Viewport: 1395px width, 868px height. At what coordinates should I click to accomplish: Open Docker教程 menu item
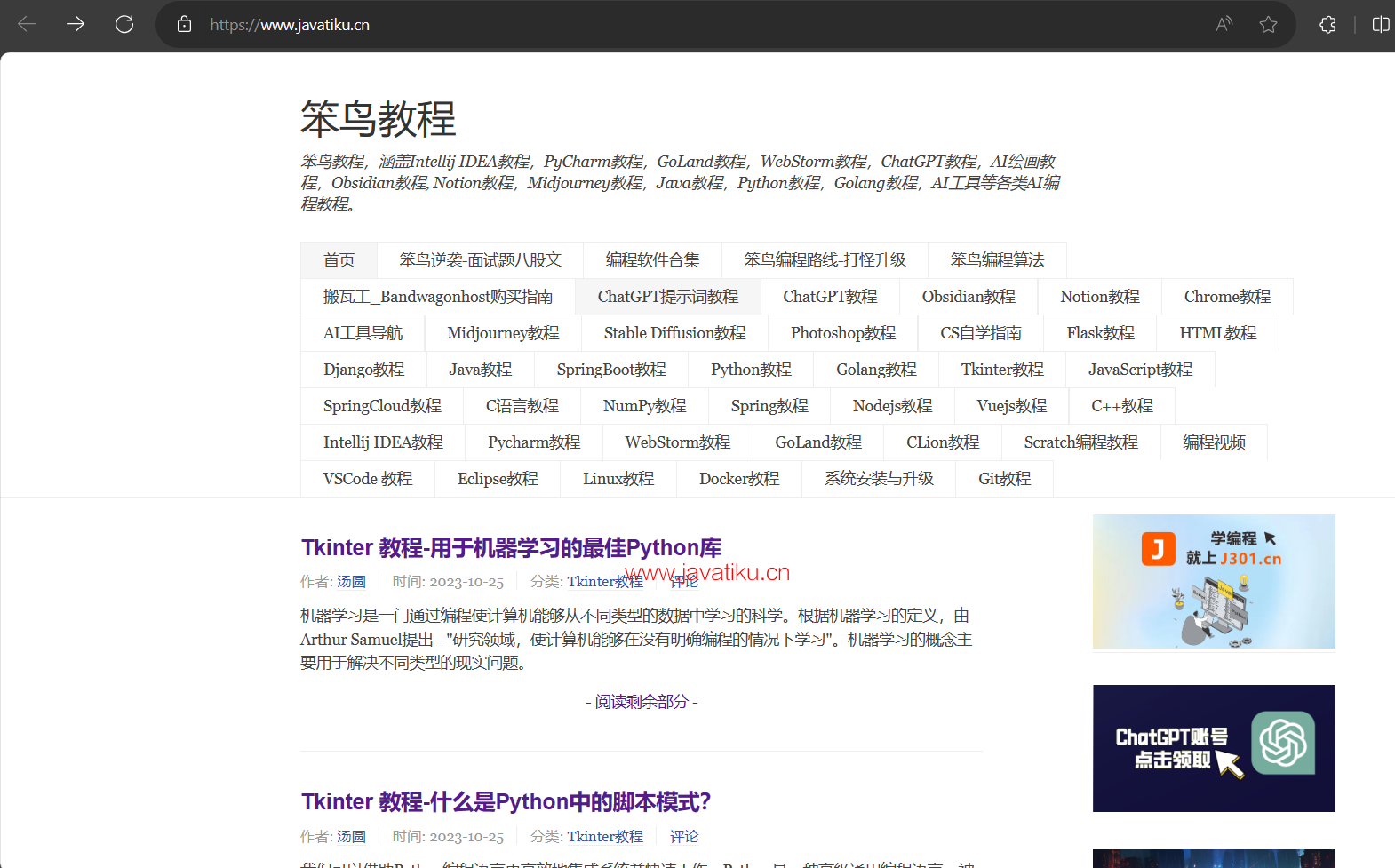tap(739, 479)
